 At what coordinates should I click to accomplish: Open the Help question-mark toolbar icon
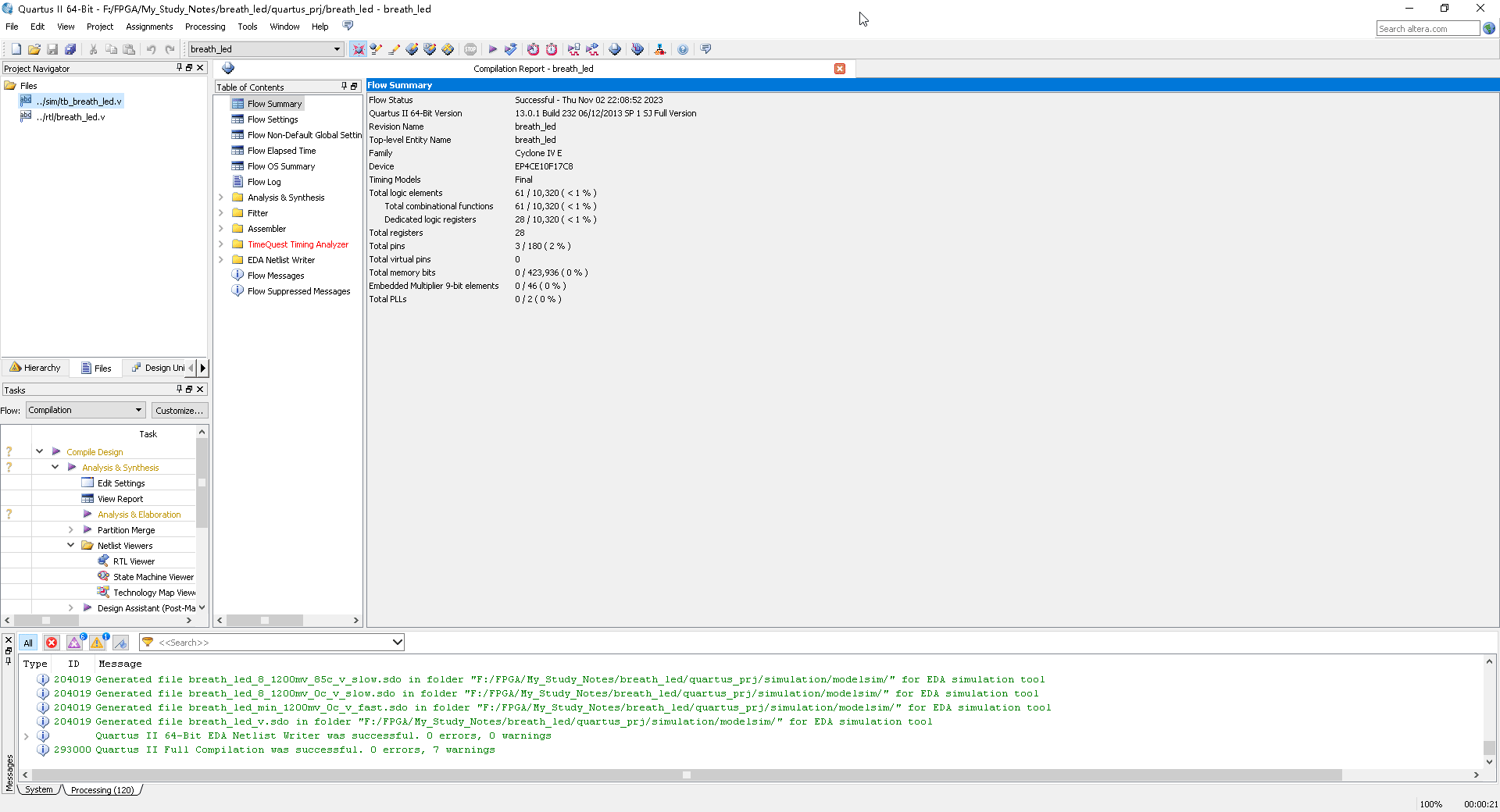[x=683, y=49]
